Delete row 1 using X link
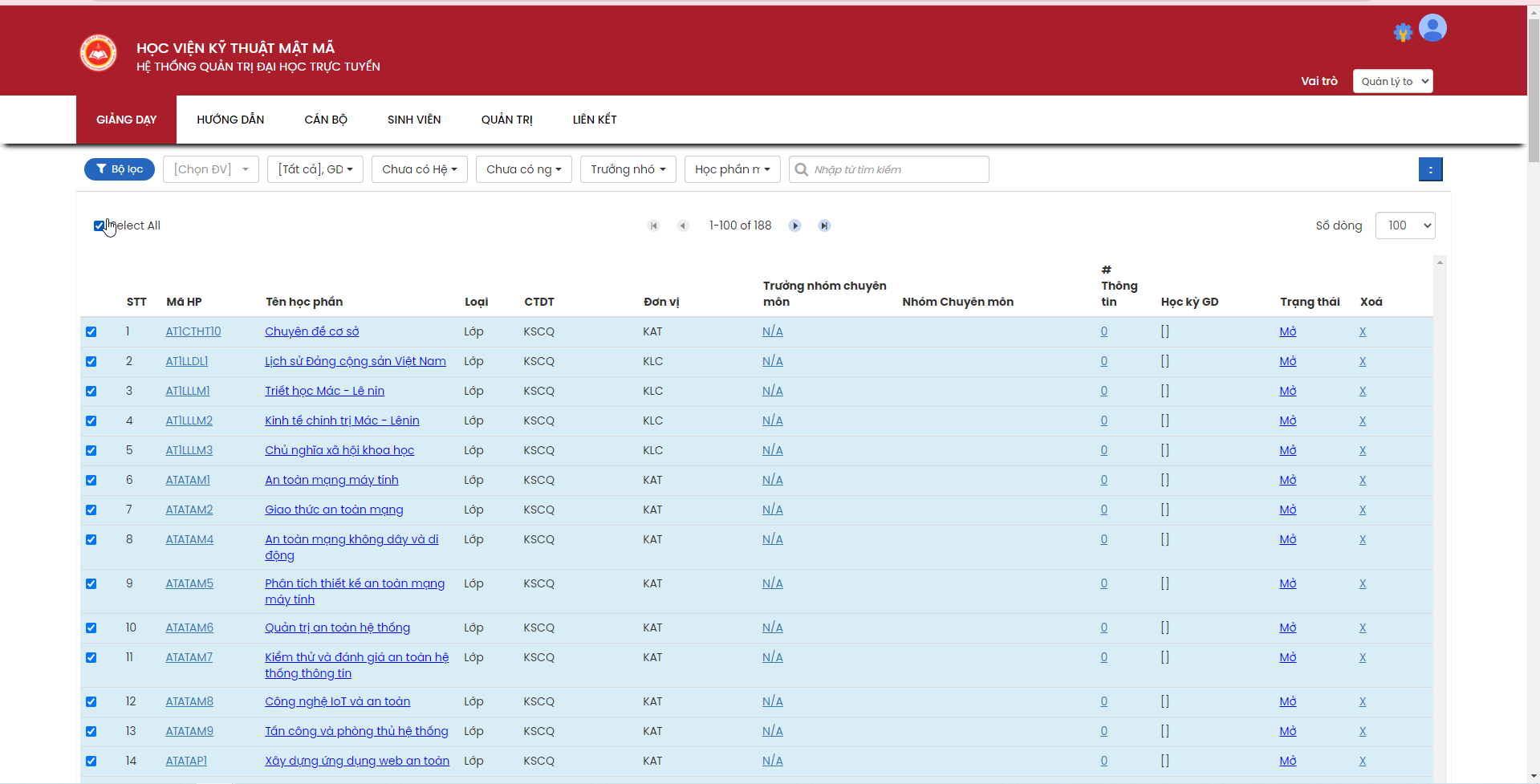Viewport: 1540px width, 784px height. pos(1363,331)
